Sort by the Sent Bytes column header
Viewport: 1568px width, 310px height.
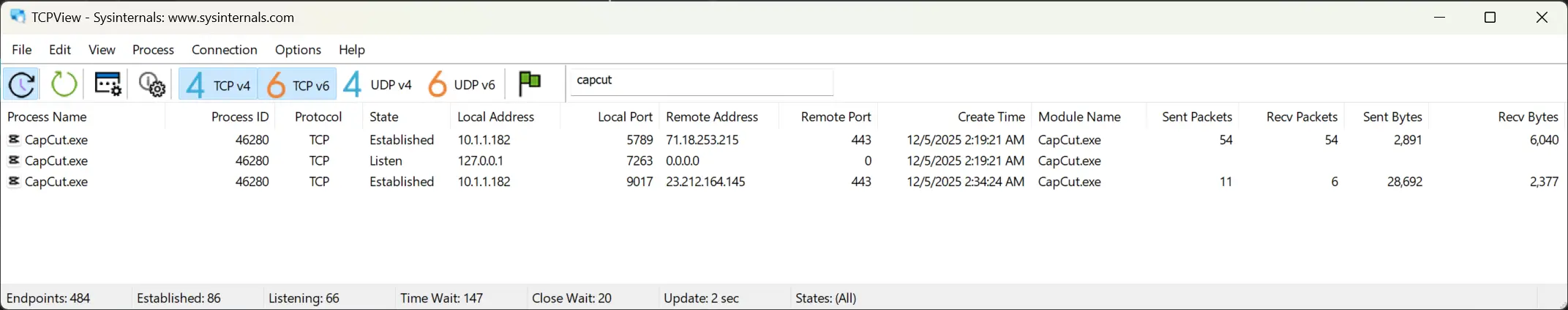click(x=1392, y=117)
